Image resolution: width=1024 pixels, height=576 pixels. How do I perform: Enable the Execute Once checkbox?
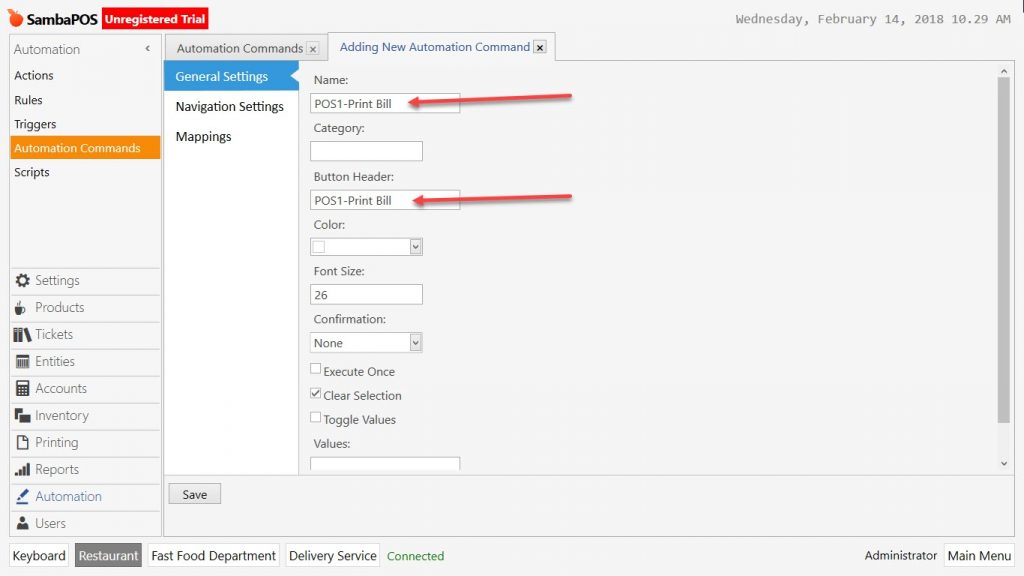[315, 369]
